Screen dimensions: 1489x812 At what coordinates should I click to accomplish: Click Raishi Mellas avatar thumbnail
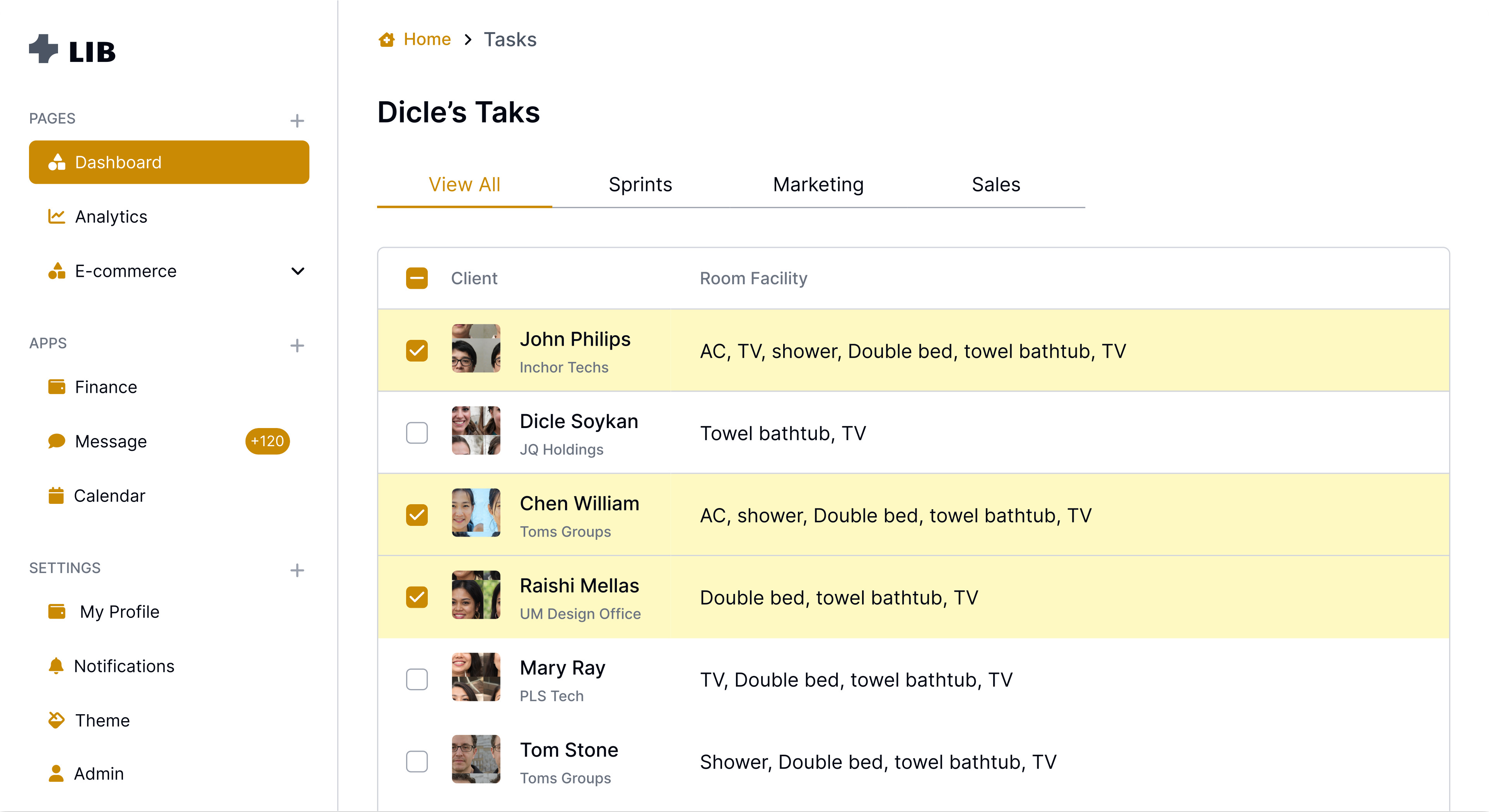pos(476,594)
